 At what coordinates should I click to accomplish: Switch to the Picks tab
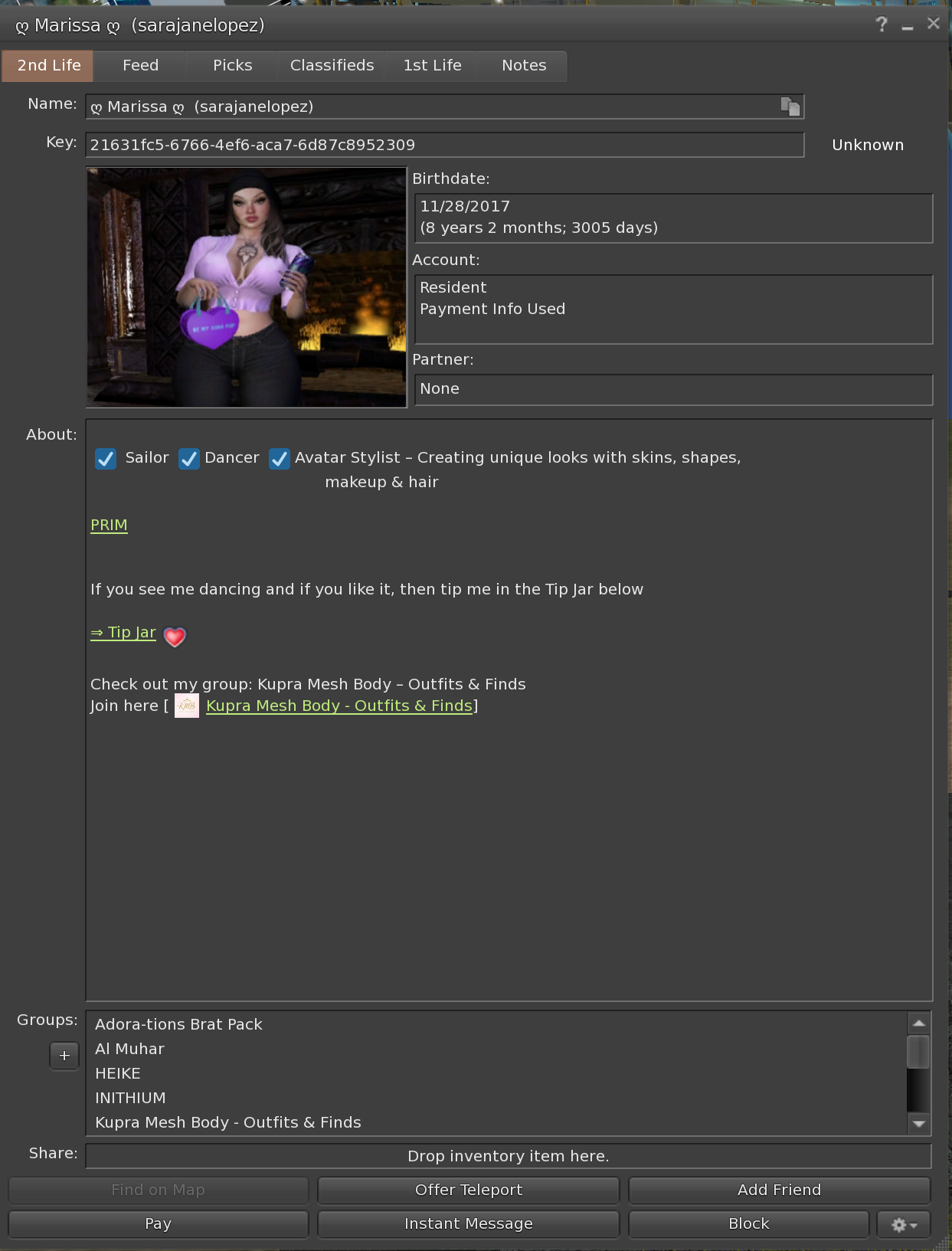(232, 66)
